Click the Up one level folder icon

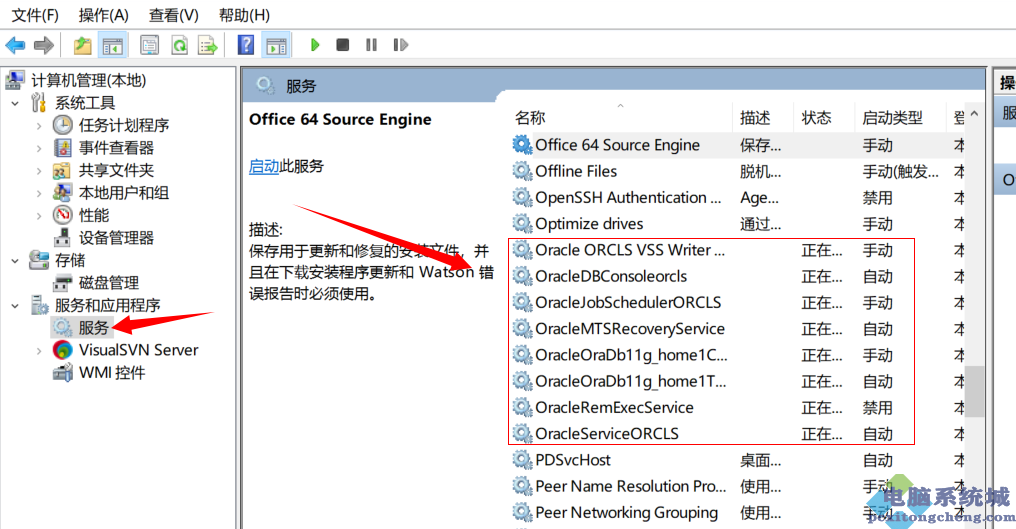[x=82, y=45]
